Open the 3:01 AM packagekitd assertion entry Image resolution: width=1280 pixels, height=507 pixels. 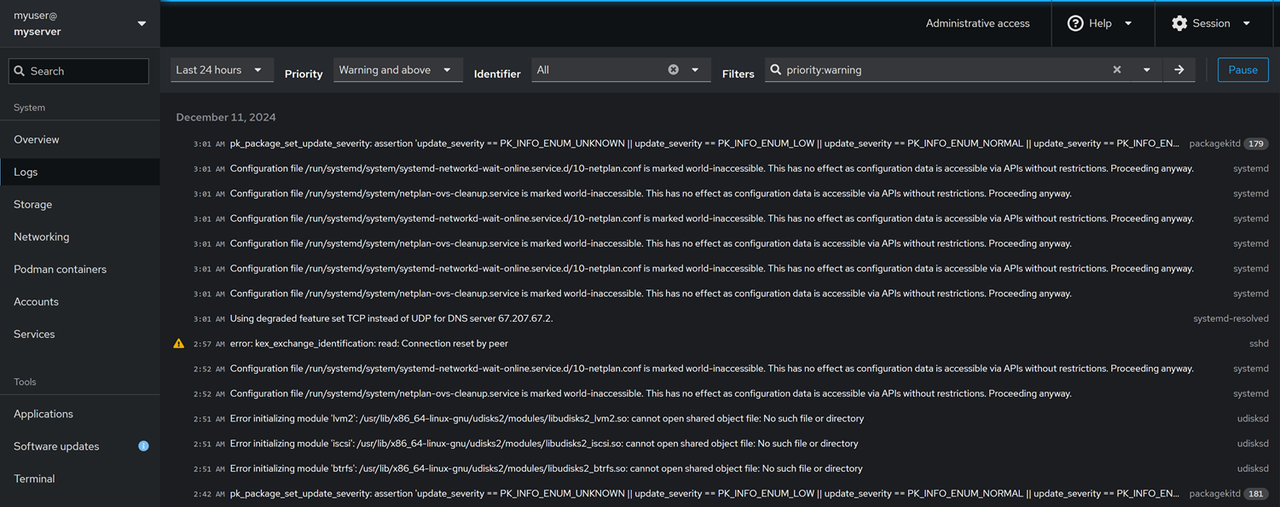pos(720,144)
